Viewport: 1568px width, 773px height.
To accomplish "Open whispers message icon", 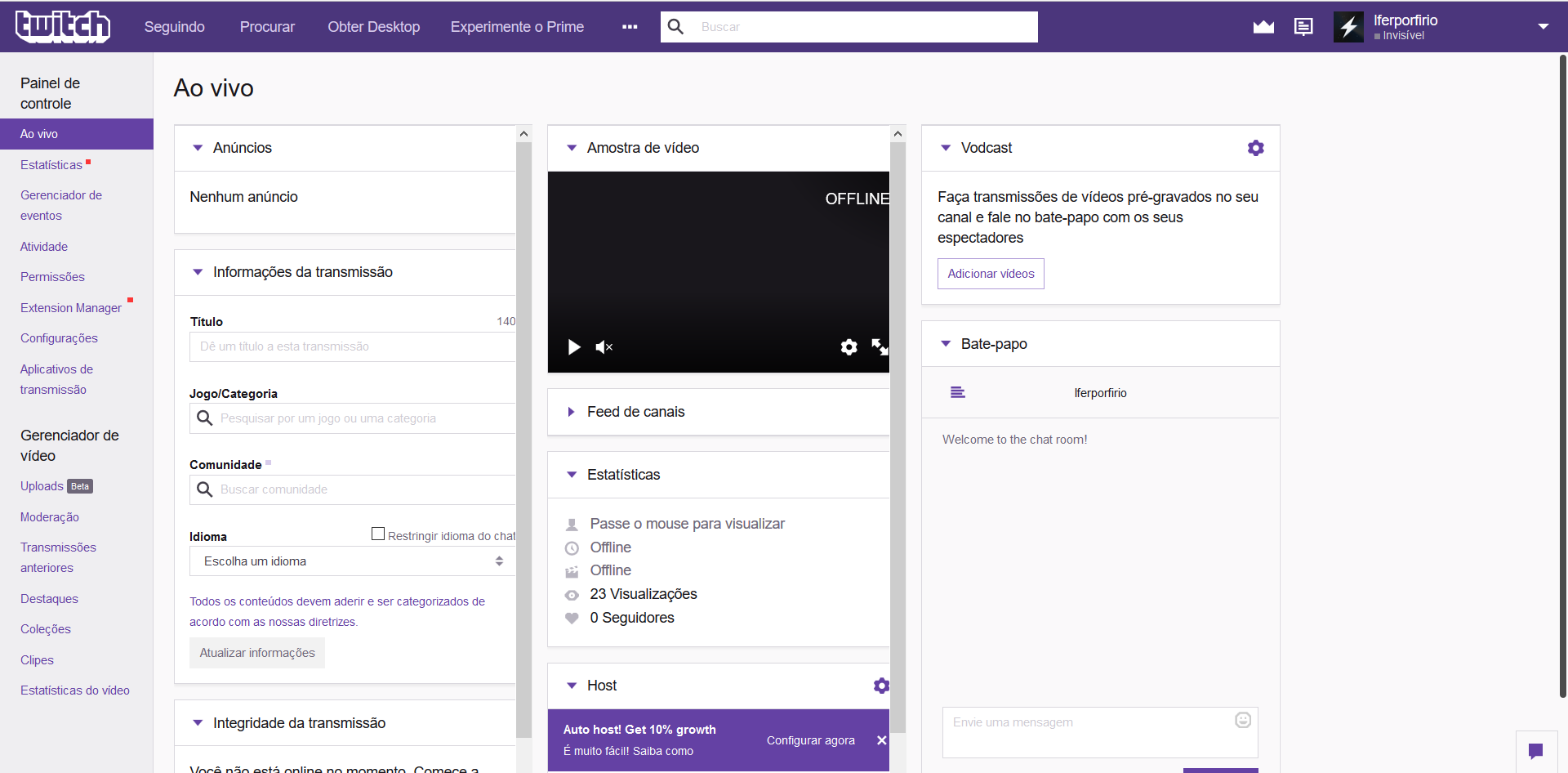I will [1303, 27].
